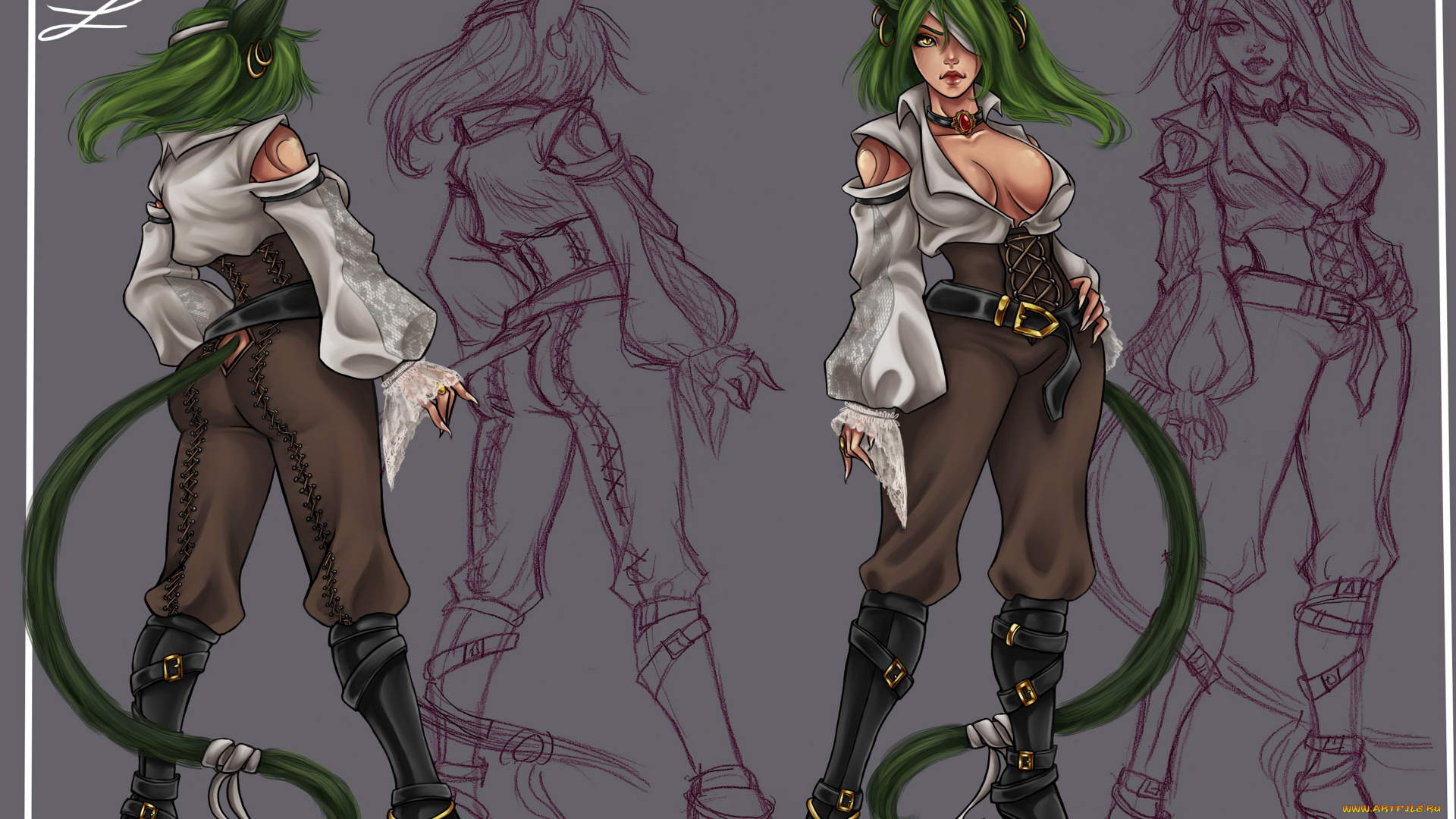
Task: Click the gold boot buckle on back-view figure
Action: click(173, 668)
